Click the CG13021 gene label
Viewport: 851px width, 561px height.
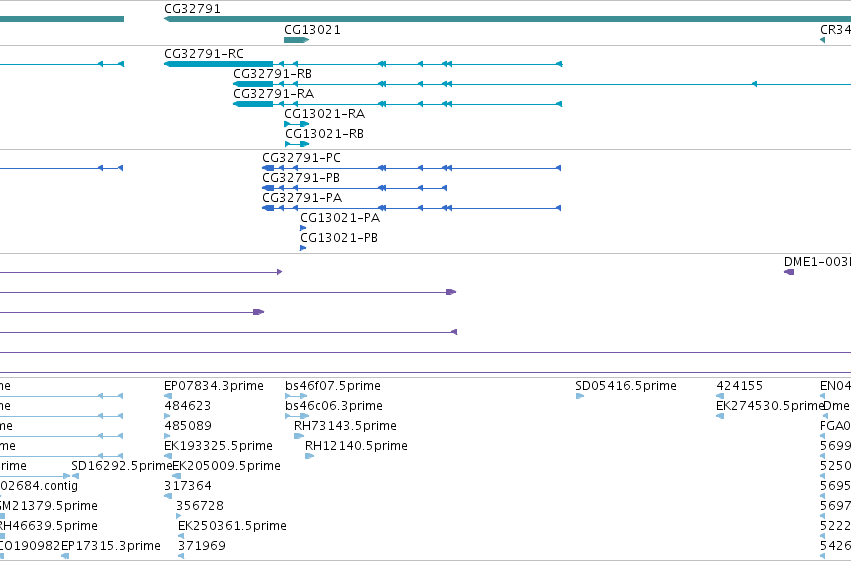coord(313,29)
